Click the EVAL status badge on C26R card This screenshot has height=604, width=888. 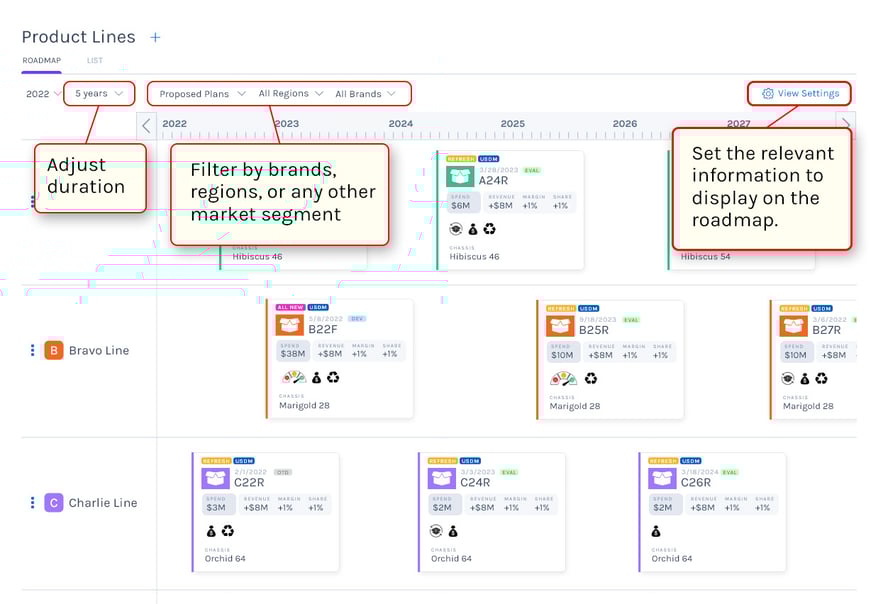click(729, 472)
